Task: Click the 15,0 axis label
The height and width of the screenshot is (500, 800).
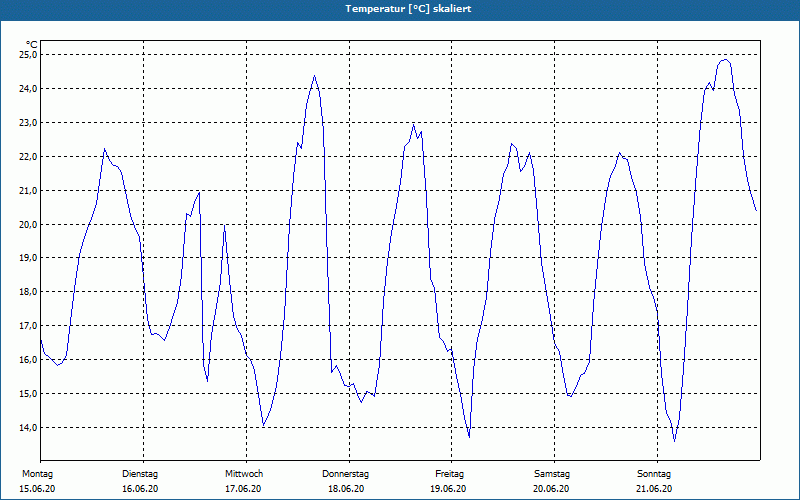Action: 28,393
